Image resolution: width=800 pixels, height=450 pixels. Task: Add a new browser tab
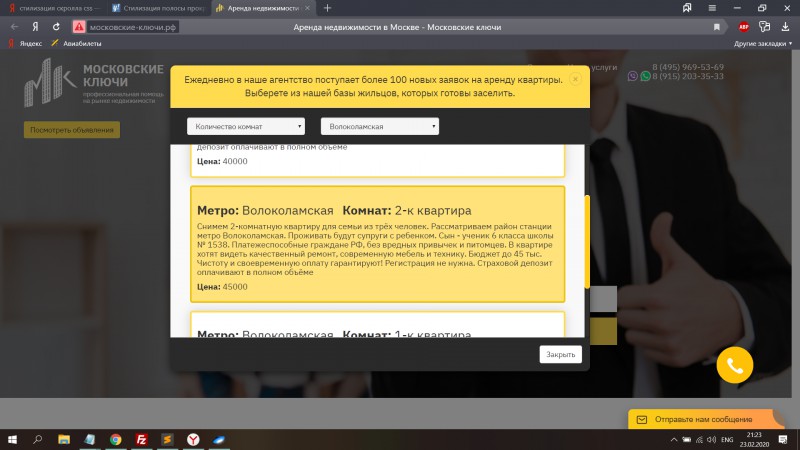pyautogui.click(x=328, y=8)
